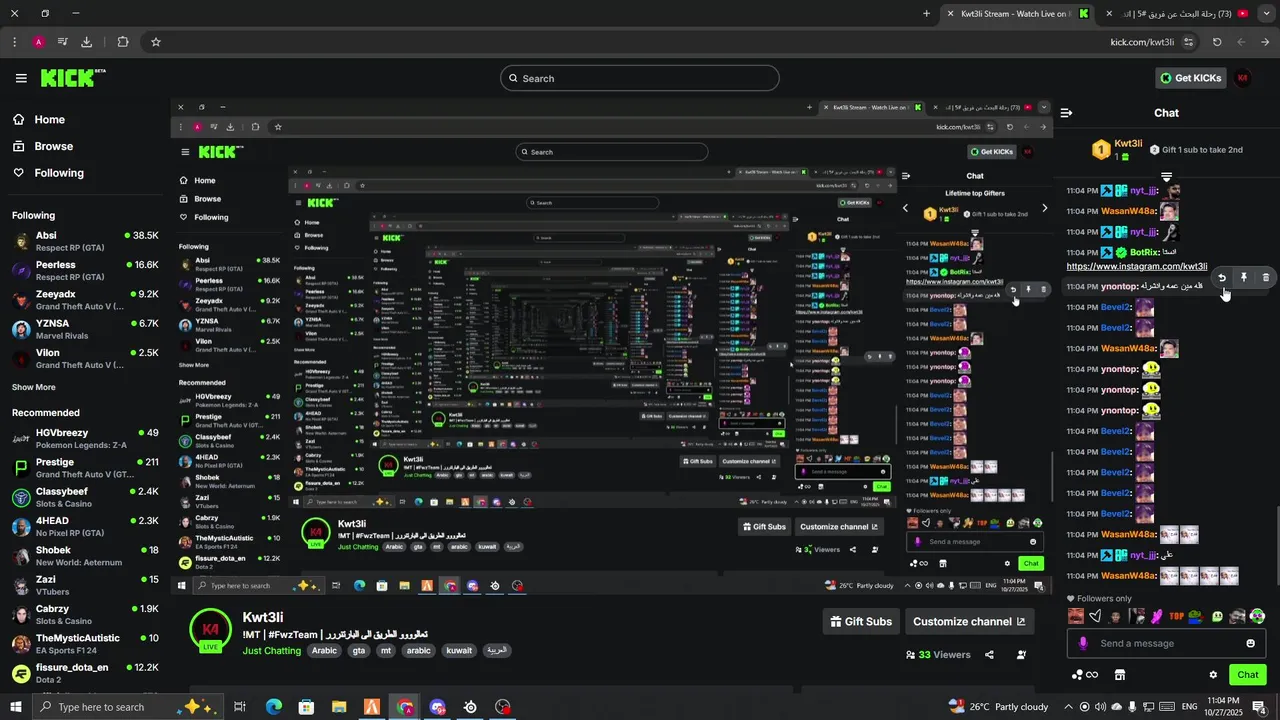Viewport: 1280px width, 720px height.
Task: Open Following in the sidebar
Action: [x=59, y=173]
